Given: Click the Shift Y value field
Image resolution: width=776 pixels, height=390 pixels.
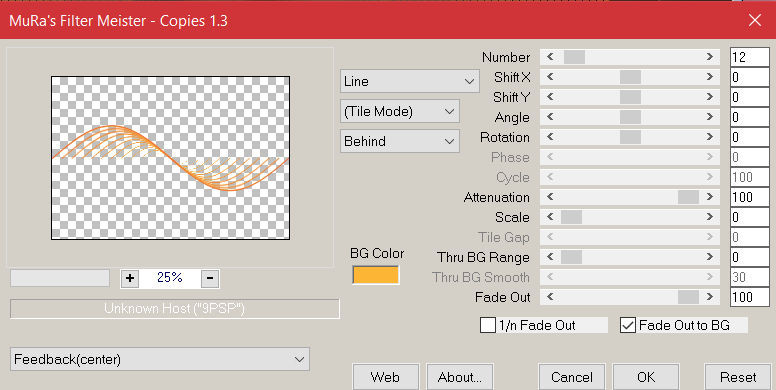Looking at the screenshot, I should [x=750, y=97].
